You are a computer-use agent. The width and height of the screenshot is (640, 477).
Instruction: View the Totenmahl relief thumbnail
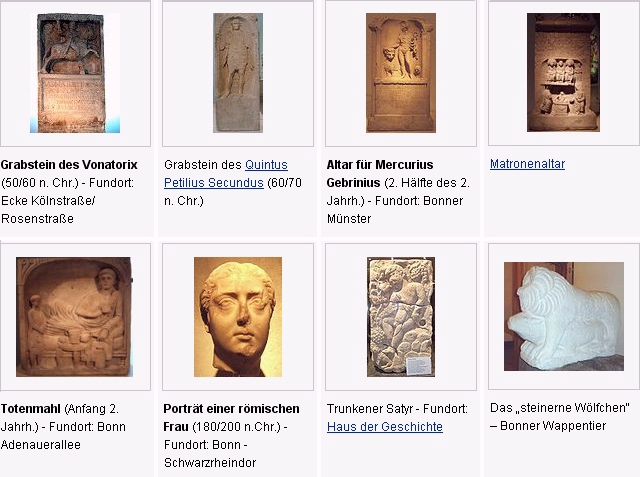click(74, 317)
